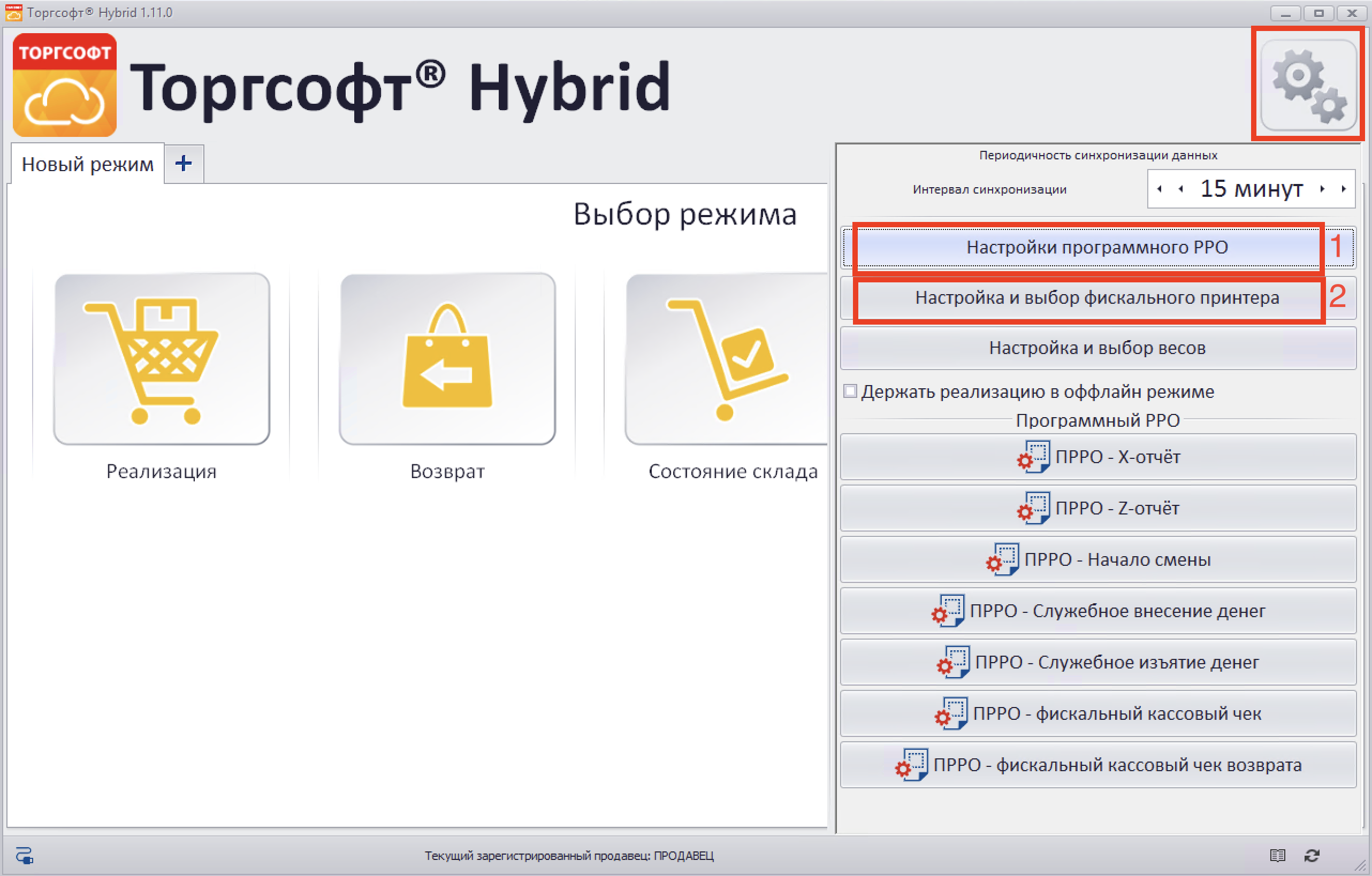Click ПРРО - фискальный кассовый чек возврата

[x=1097, y=764]
